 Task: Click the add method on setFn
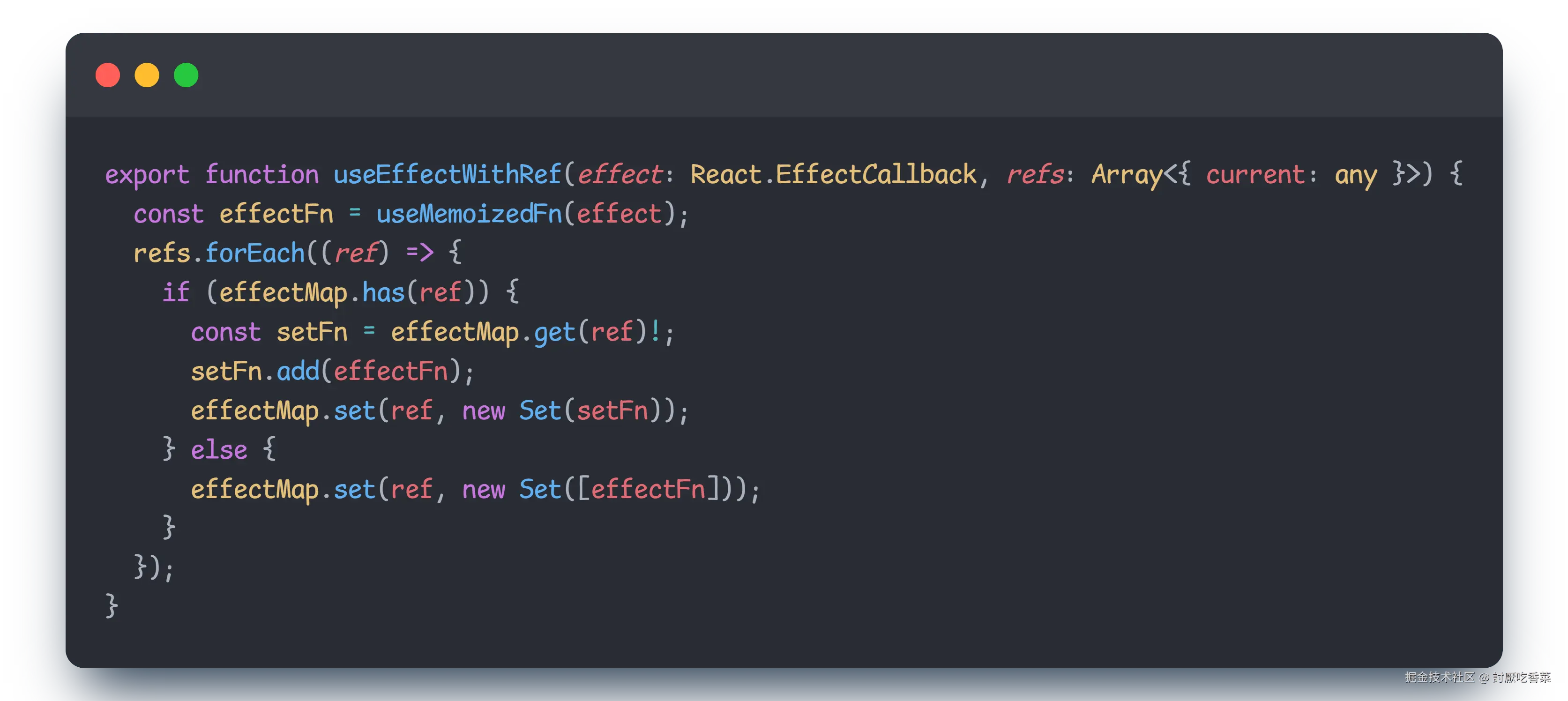pos(298,371)
